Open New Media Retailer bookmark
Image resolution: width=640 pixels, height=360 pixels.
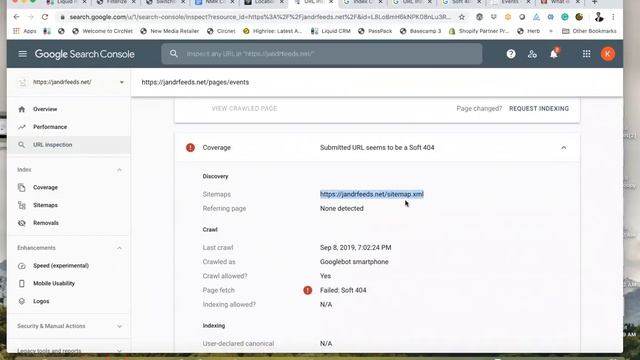click(x=170, y=31)
